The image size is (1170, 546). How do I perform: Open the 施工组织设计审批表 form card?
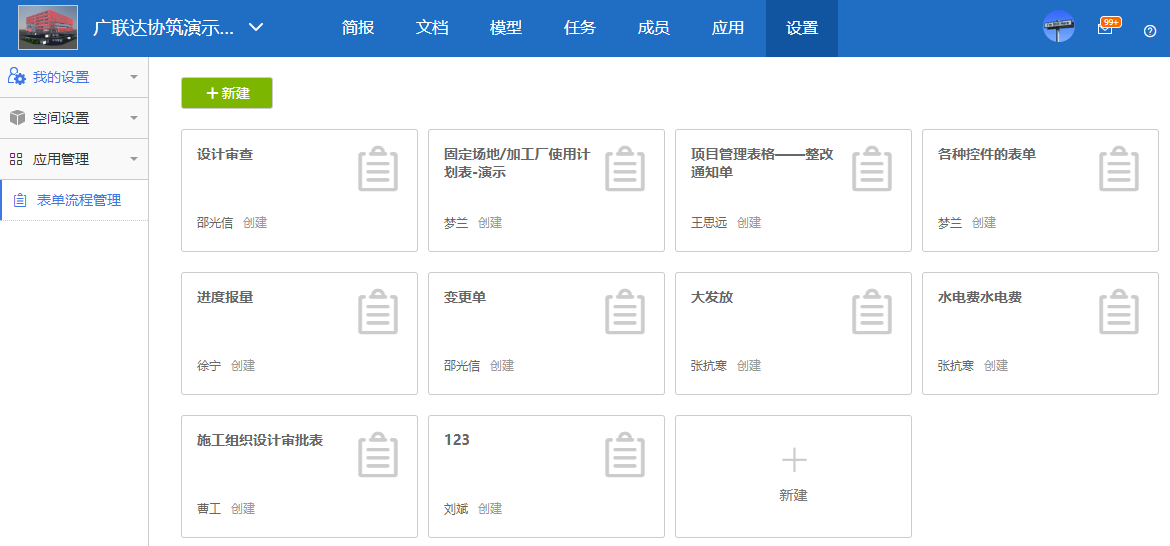(x=299, y=476)
